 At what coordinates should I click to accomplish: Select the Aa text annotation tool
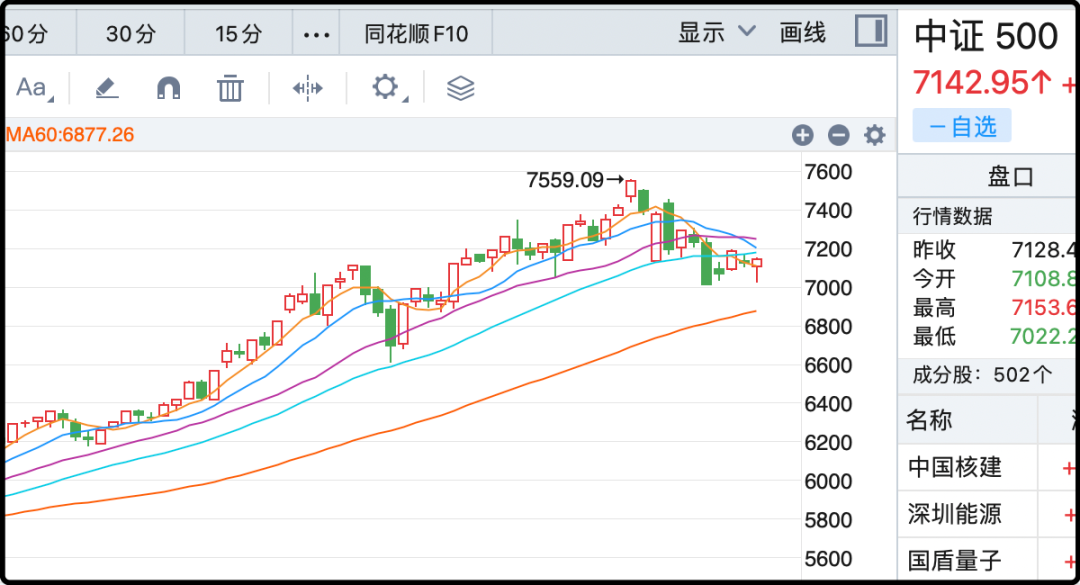pyautogui.click(x=34, y=88)
